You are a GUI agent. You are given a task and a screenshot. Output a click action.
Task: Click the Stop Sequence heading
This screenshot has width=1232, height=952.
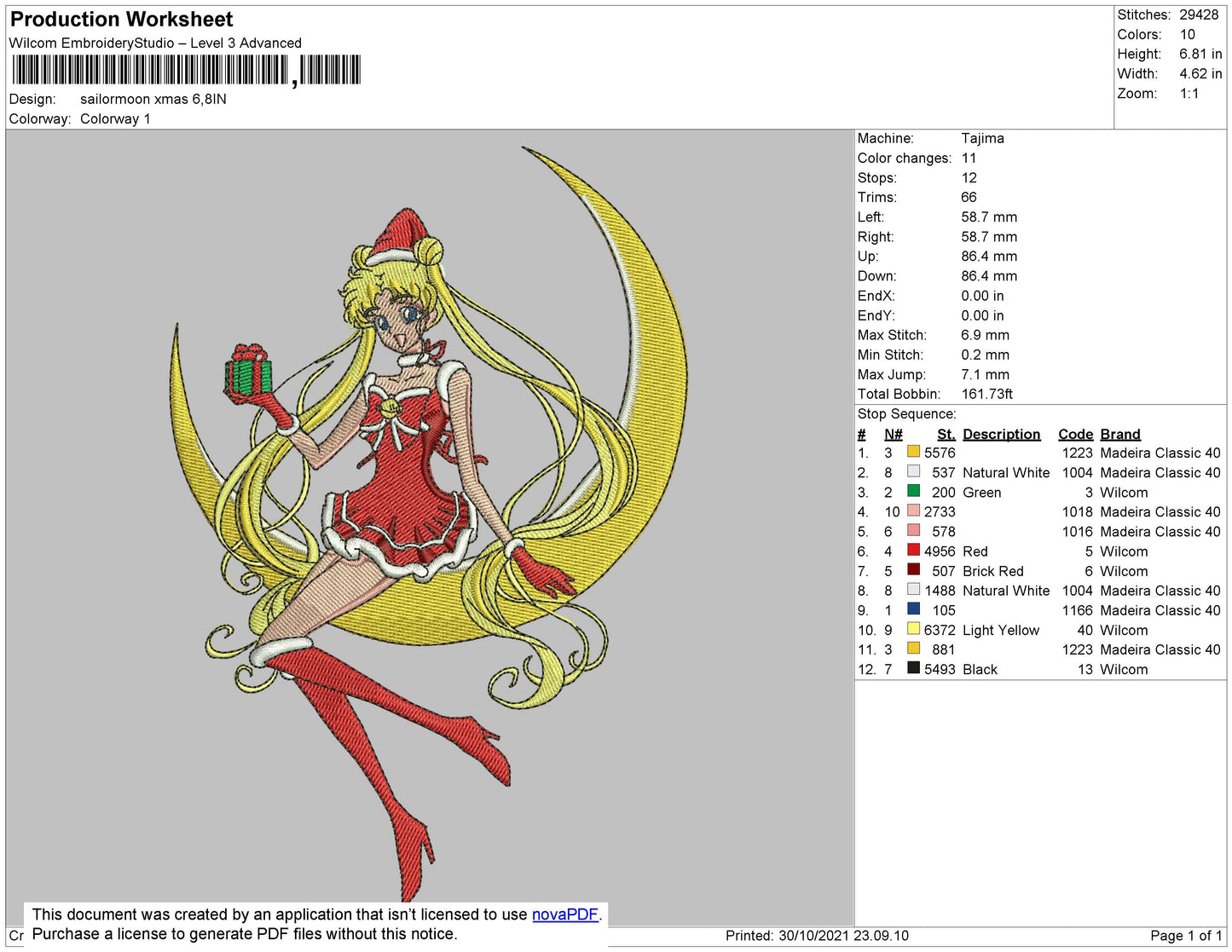tap(906, 413)
